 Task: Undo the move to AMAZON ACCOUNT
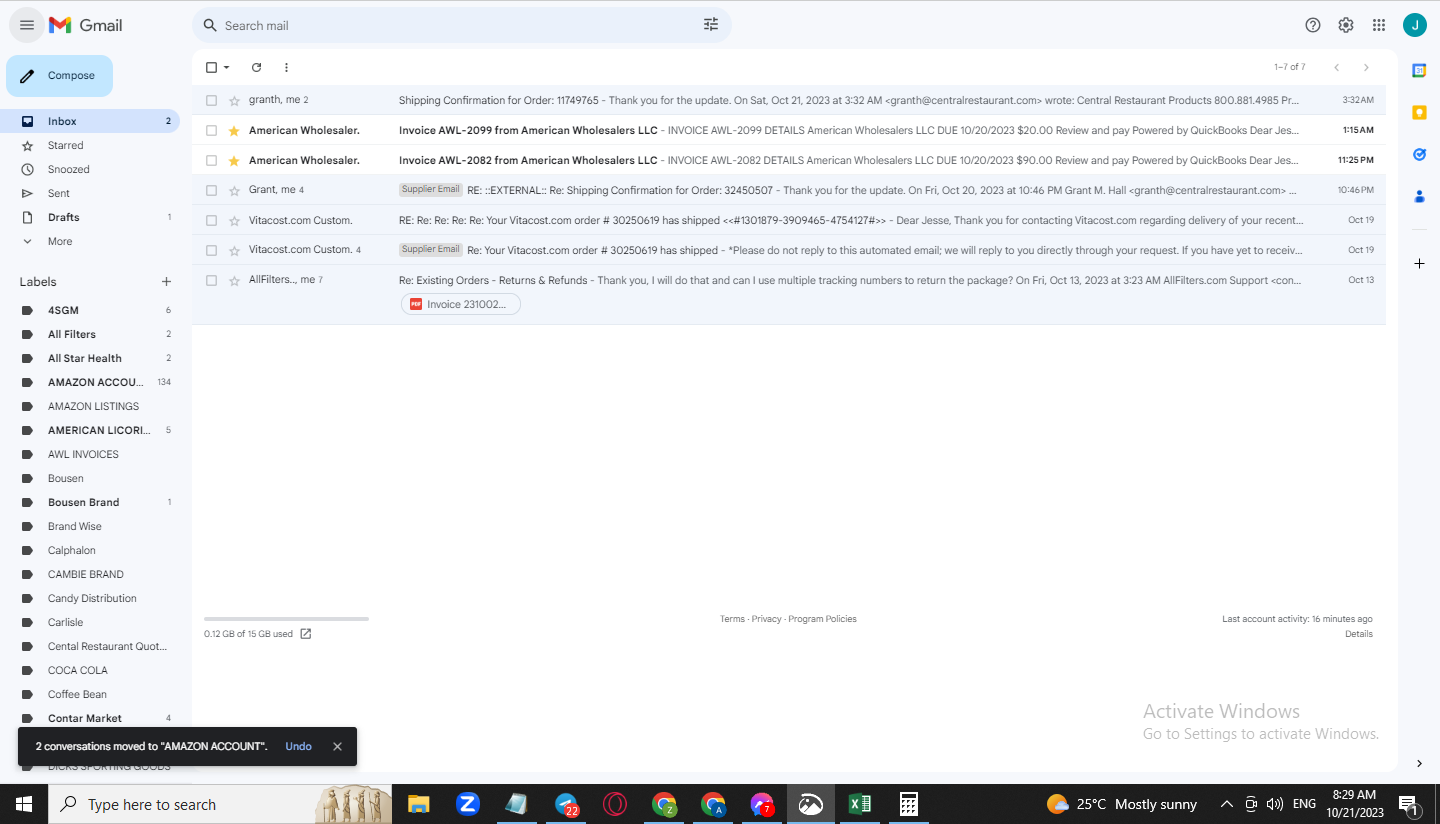(298, 746)
